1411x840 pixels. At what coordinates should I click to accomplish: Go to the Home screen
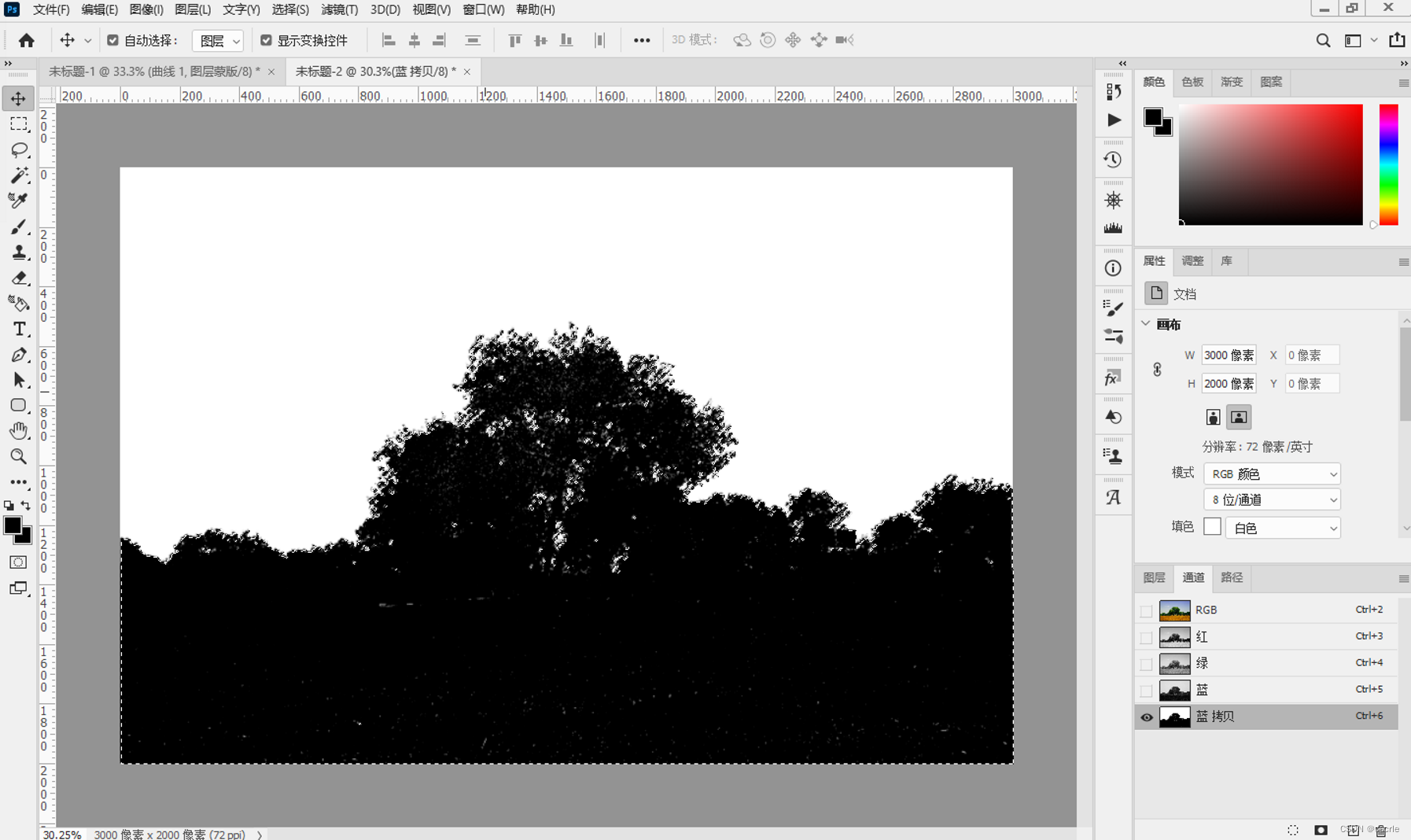(x=26, y=40)
